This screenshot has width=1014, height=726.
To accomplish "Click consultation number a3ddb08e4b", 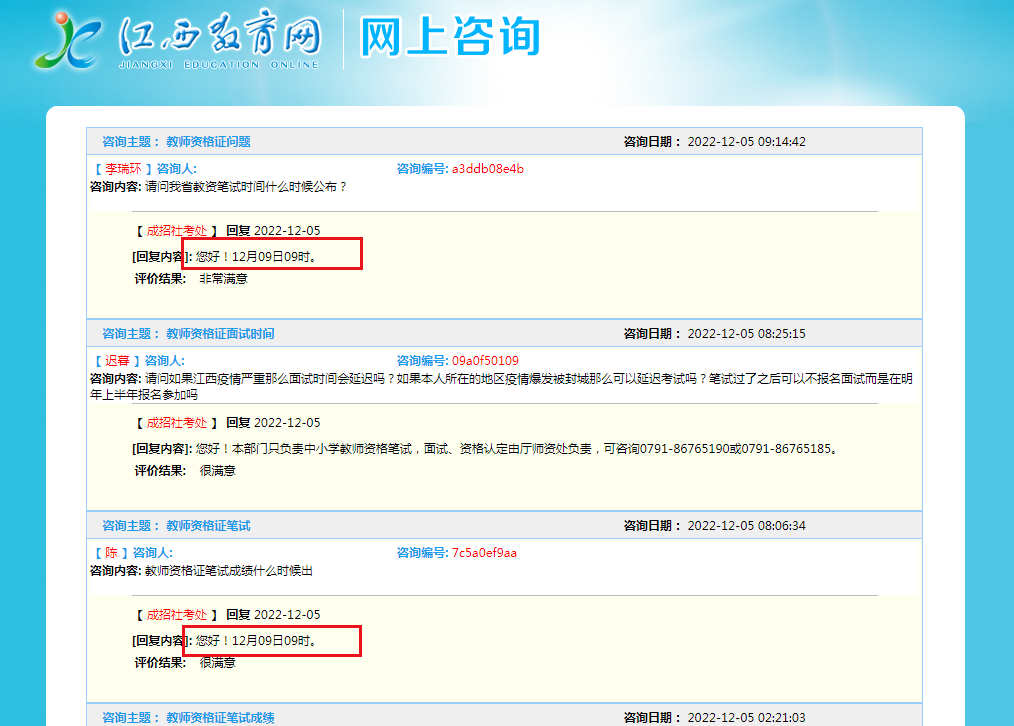I will click(487, 169).
